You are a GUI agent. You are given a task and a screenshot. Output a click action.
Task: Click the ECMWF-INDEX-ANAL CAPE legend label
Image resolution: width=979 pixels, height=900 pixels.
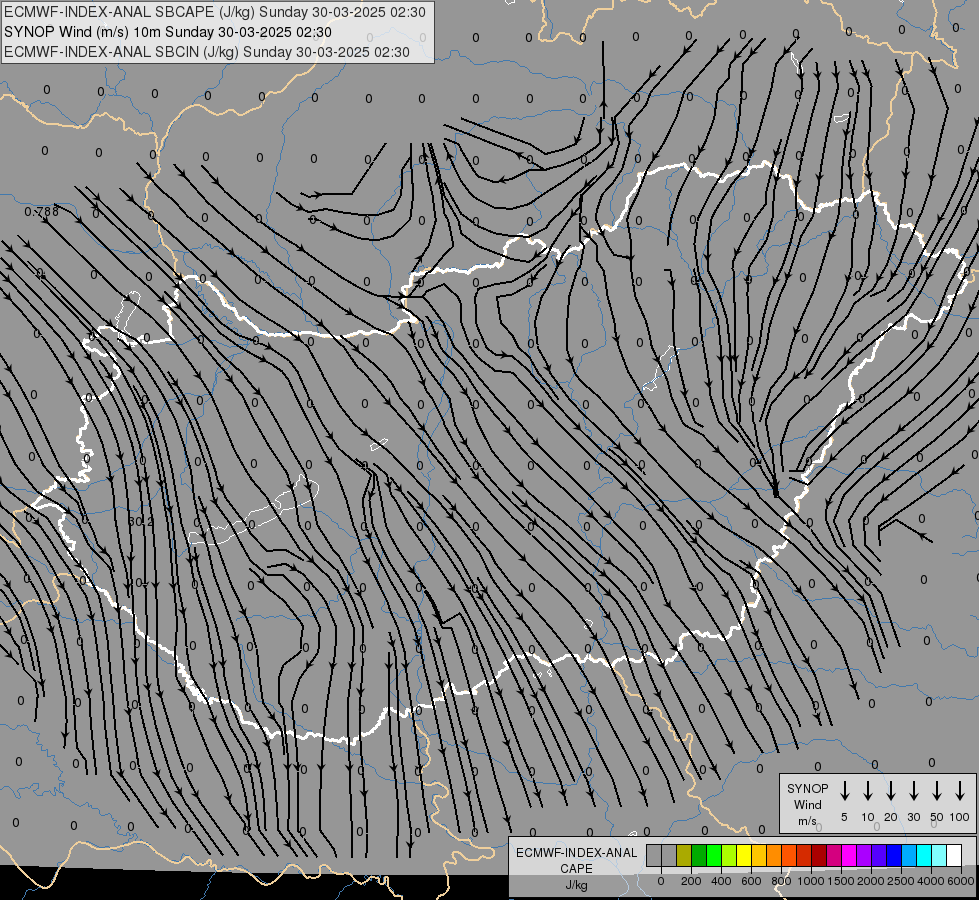click(576, 860)
